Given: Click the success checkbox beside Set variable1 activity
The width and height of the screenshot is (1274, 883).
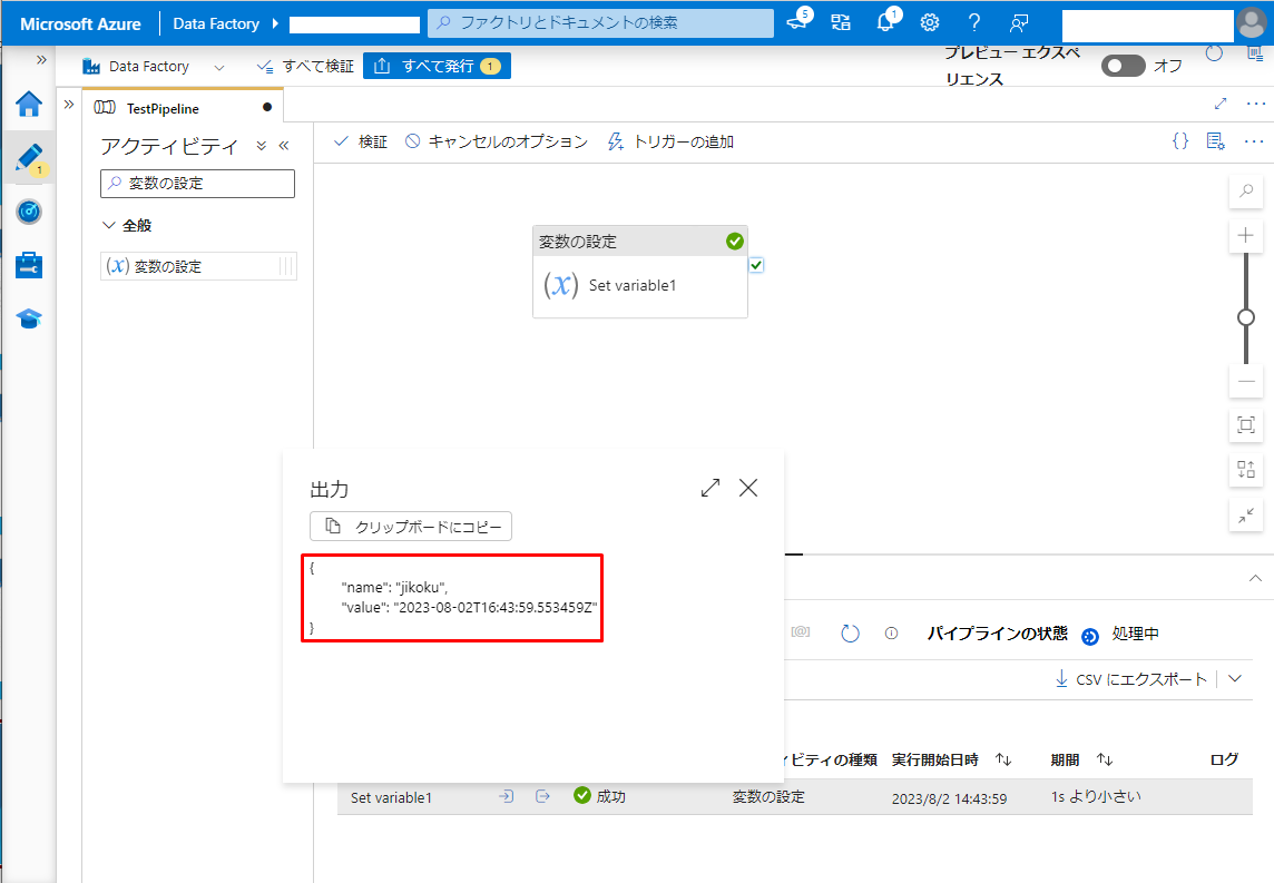Looking at the screenshot, I should point(756,265).
